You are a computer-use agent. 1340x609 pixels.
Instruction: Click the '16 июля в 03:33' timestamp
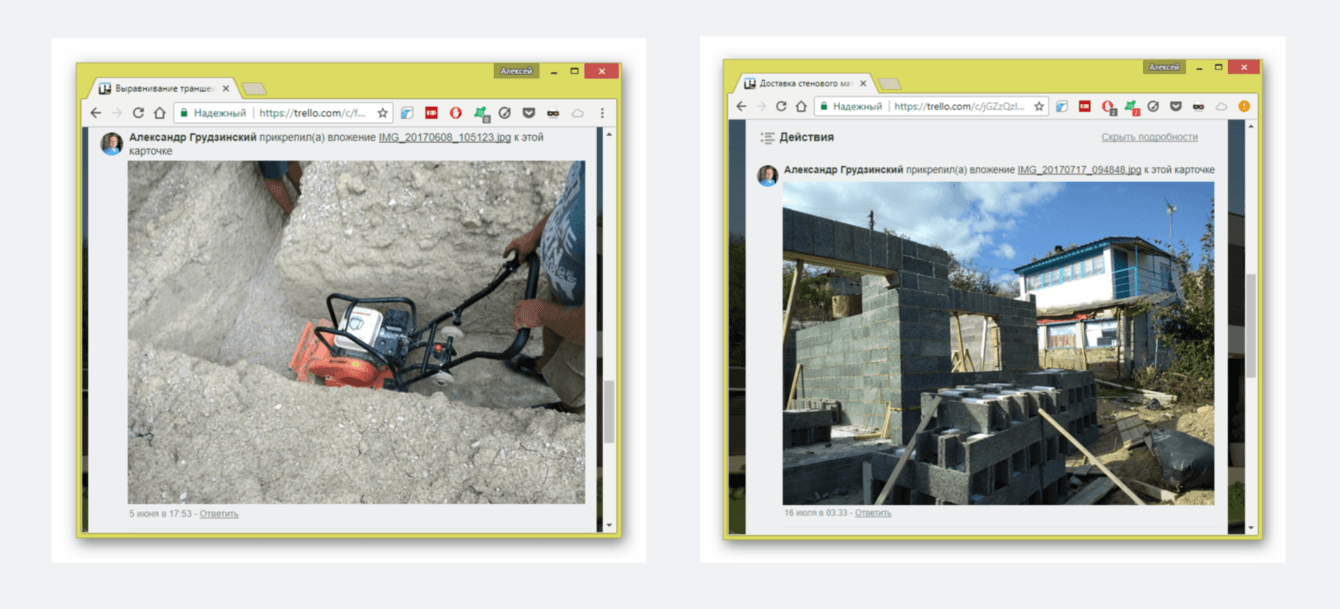tap(816, 513)
